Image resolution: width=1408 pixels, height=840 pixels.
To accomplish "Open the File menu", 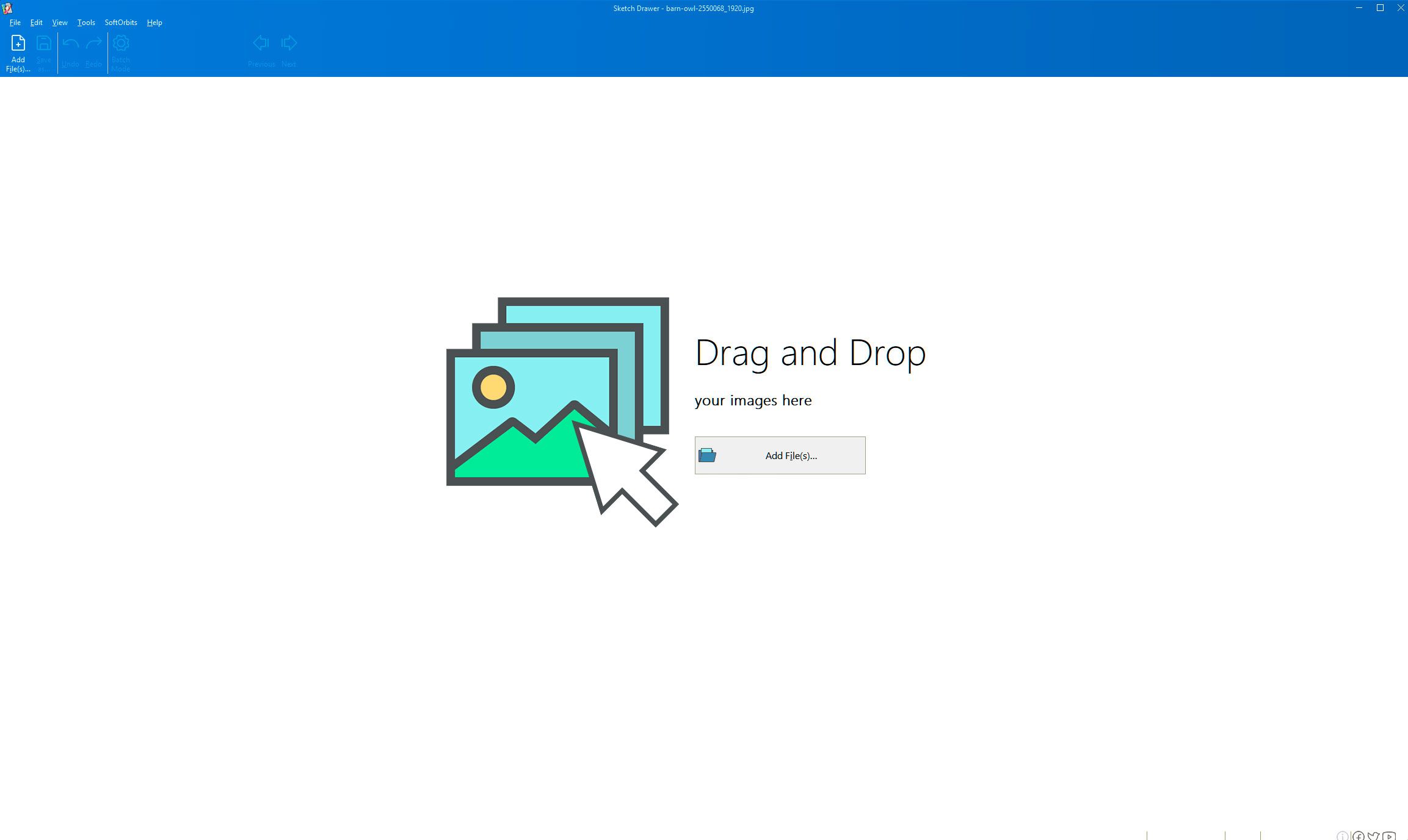I will [15, 22].
